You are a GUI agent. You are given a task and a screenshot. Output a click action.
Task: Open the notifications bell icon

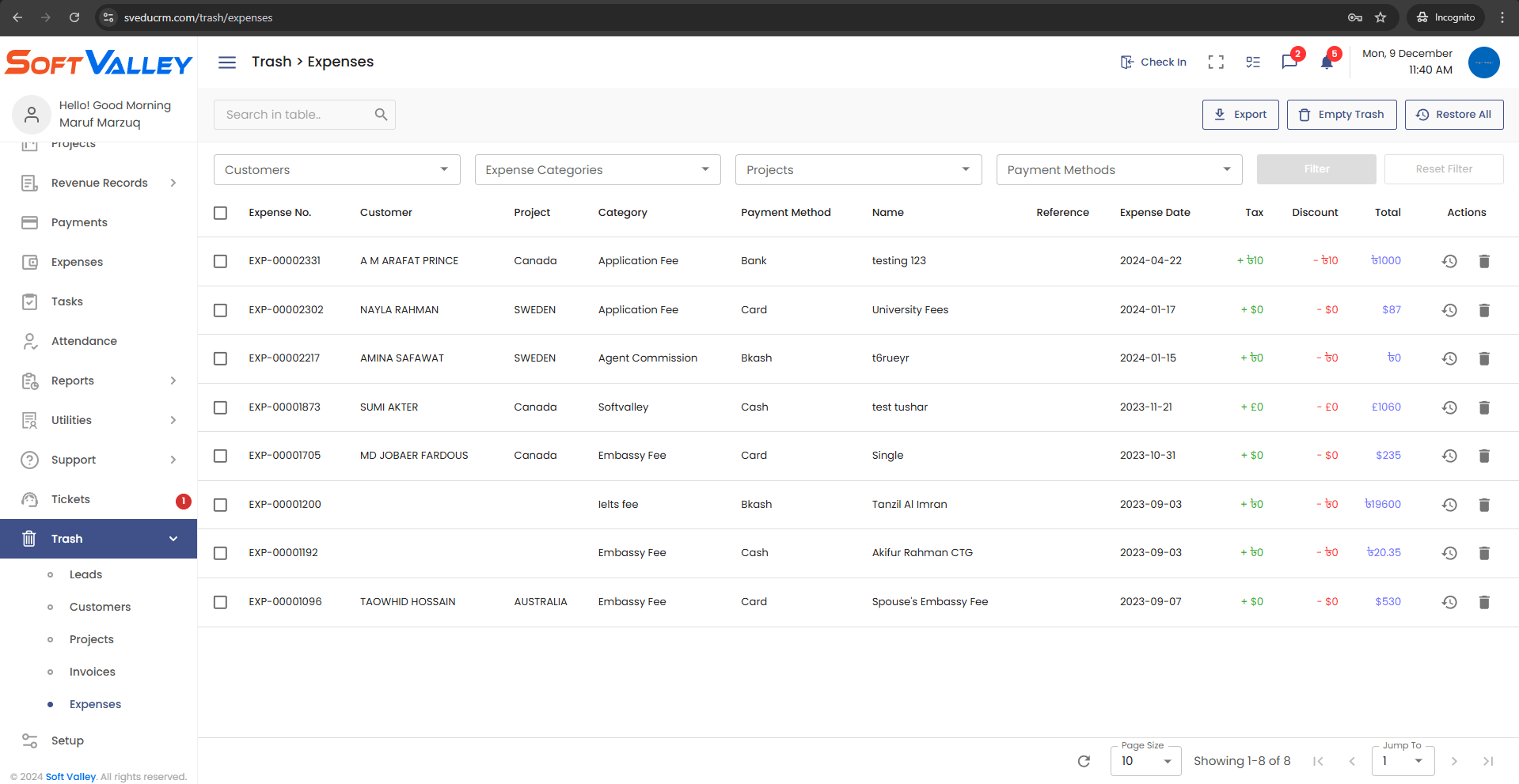click(x=1327, y=62)
